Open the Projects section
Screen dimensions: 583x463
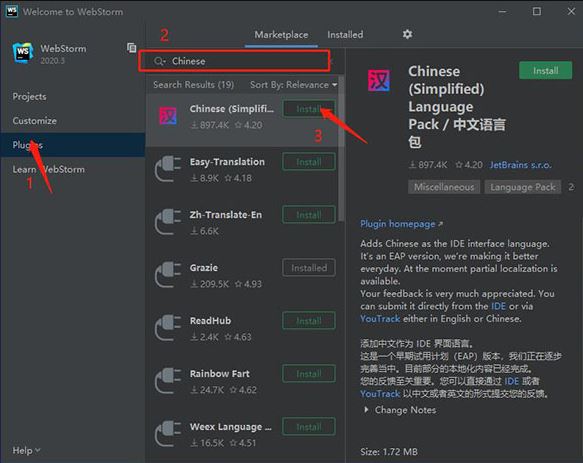(x=29, y=97)
